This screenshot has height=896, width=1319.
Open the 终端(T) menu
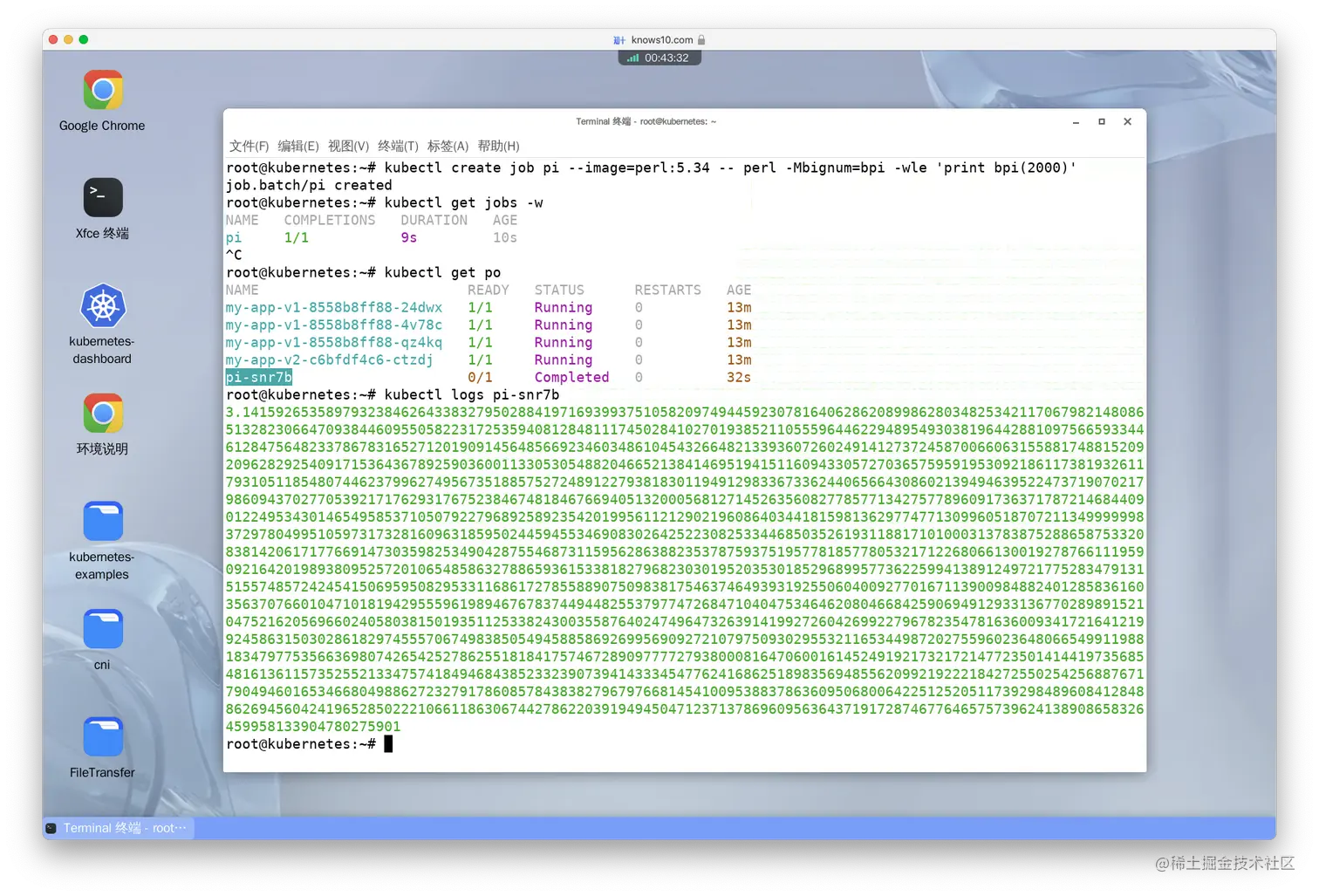399,146
